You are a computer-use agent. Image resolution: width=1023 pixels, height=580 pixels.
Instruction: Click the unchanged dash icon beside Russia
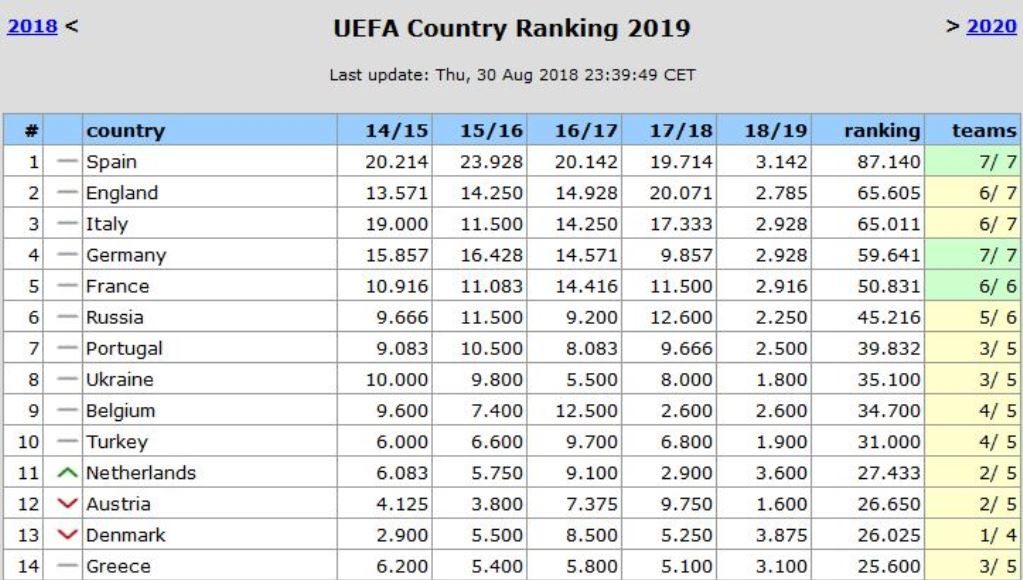click(x=68, y=317)
